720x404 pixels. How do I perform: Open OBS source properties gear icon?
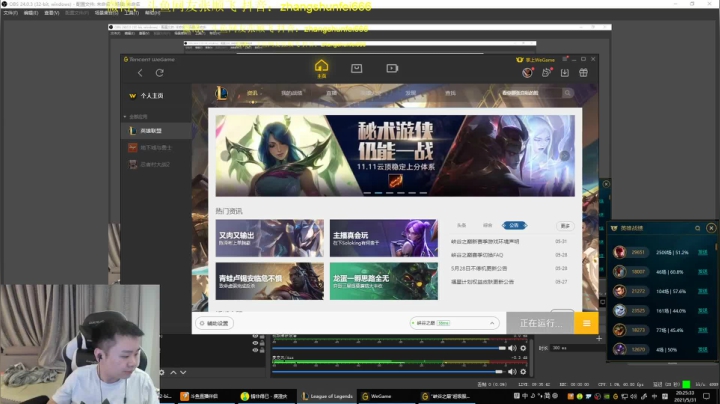click(162, 372)
